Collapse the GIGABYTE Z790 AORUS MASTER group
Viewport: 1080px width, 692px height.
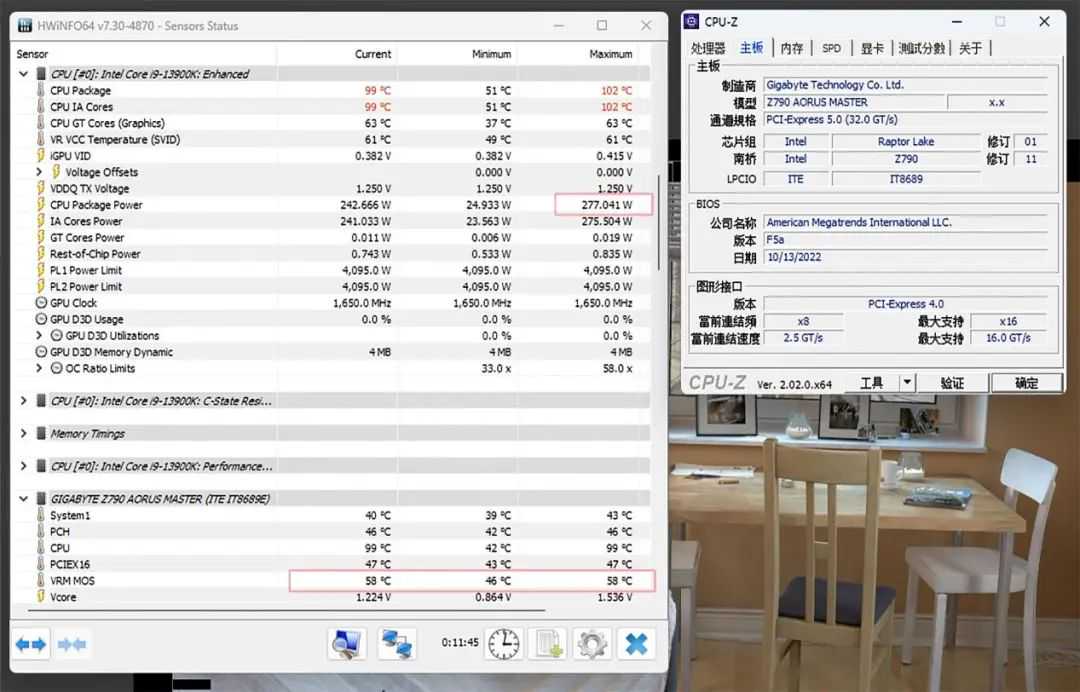(x=24, y=498)
